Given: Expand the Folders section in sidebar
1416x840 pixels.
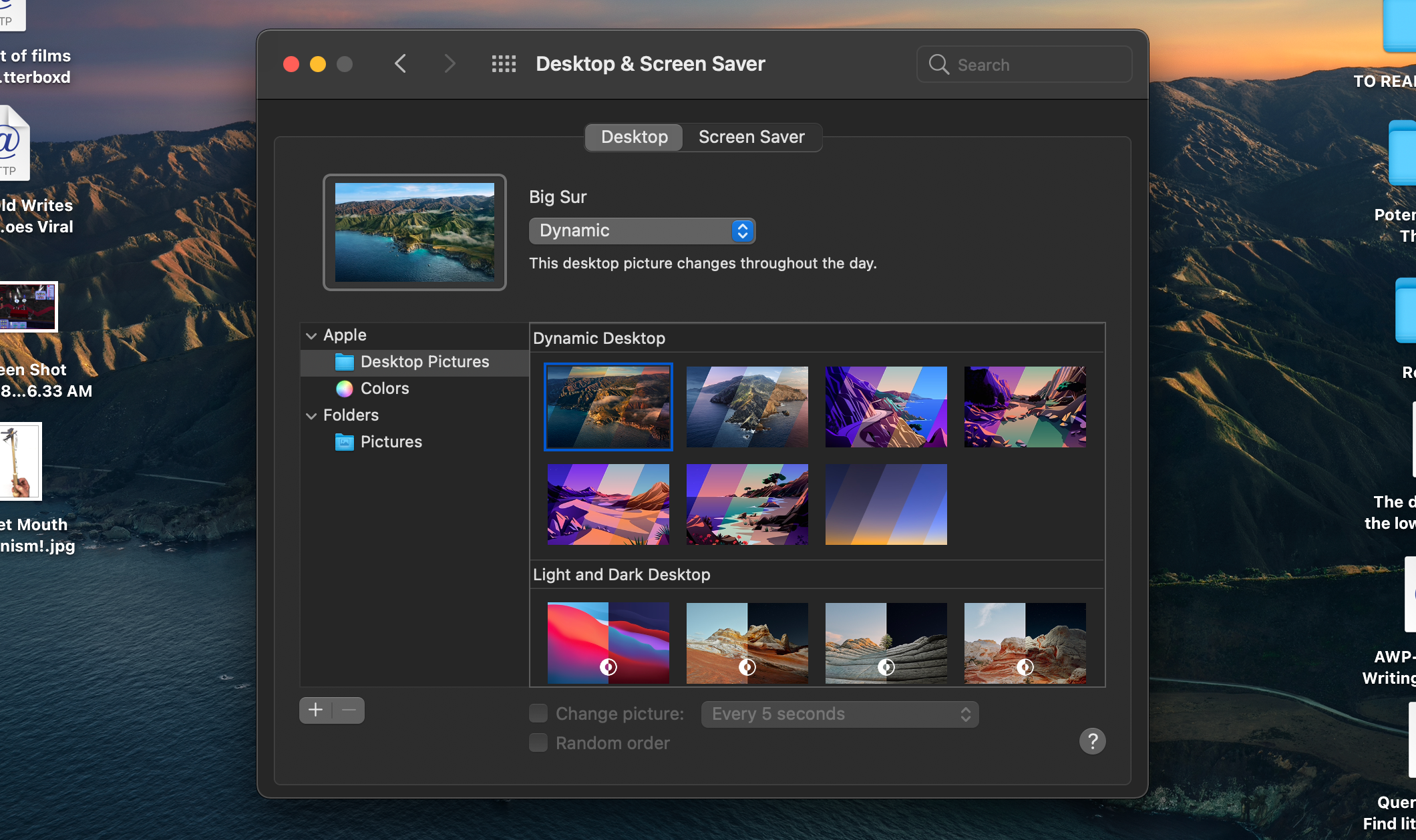Looking at the screenshot, I should pos(311,414).
